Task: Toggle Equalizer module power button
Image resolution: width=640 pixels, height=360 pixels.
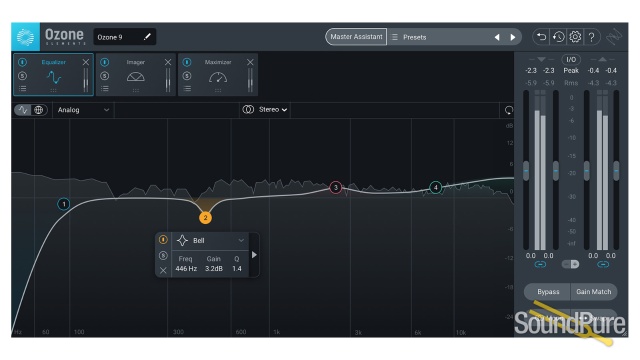Action: [22, 62]
